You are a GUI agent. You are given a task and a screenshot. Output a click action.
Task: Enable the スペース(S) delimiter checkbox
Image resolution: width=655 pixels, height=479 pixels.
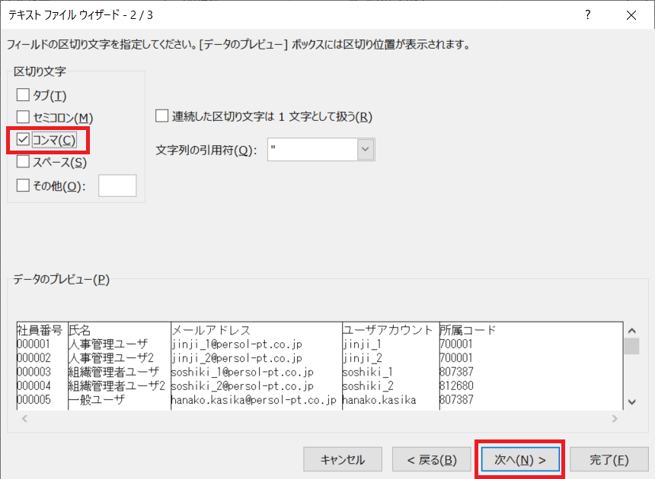point(23,162)
